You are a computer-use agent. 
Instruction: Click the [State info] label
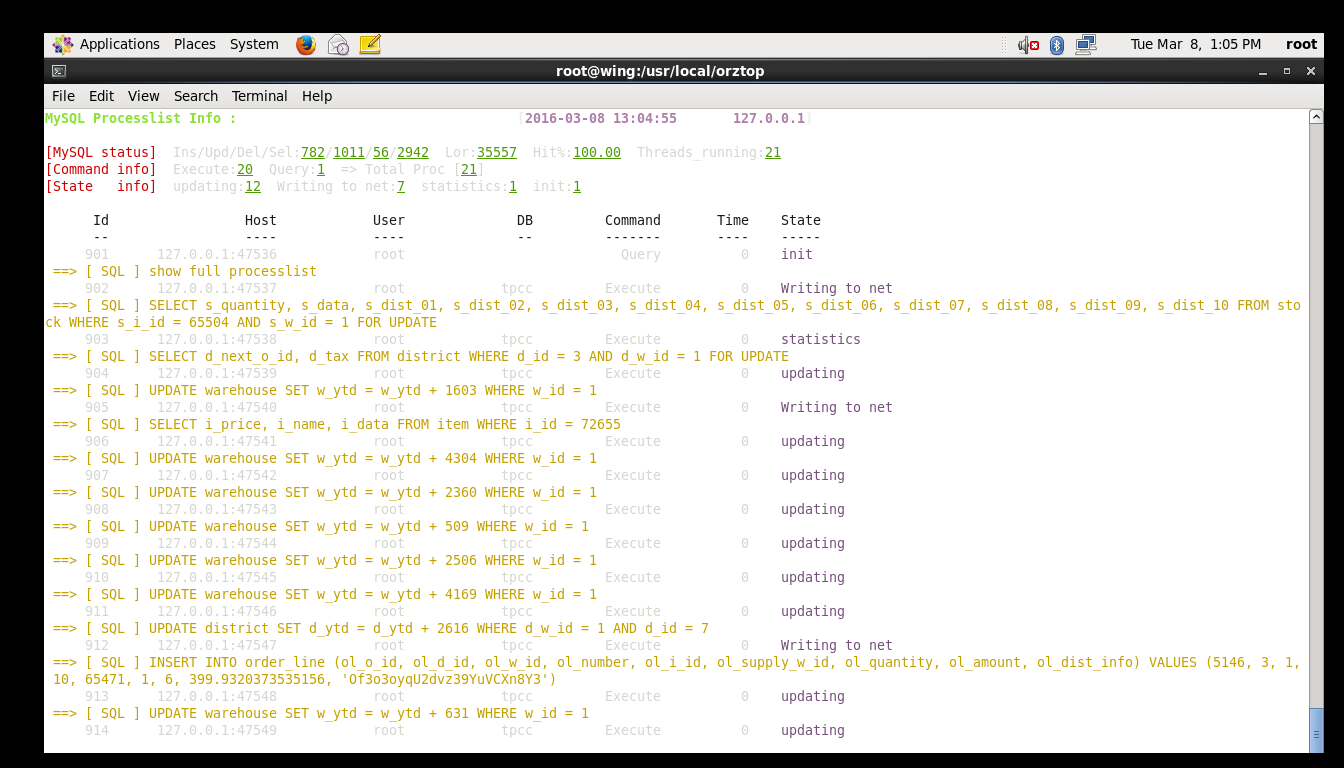point(101,186)
